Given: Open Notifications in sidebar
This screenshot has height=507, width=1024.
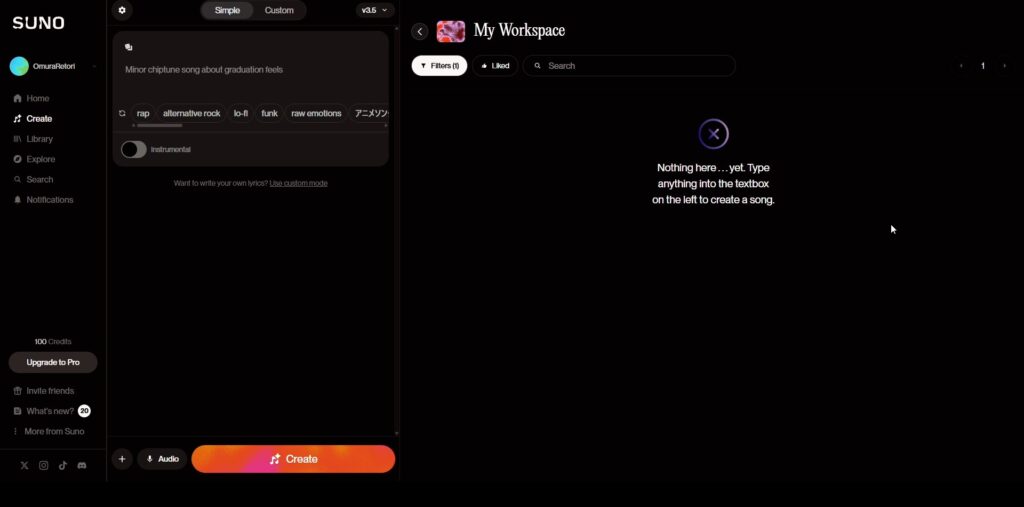Looking at the screenshot, I should coord(43,200).
